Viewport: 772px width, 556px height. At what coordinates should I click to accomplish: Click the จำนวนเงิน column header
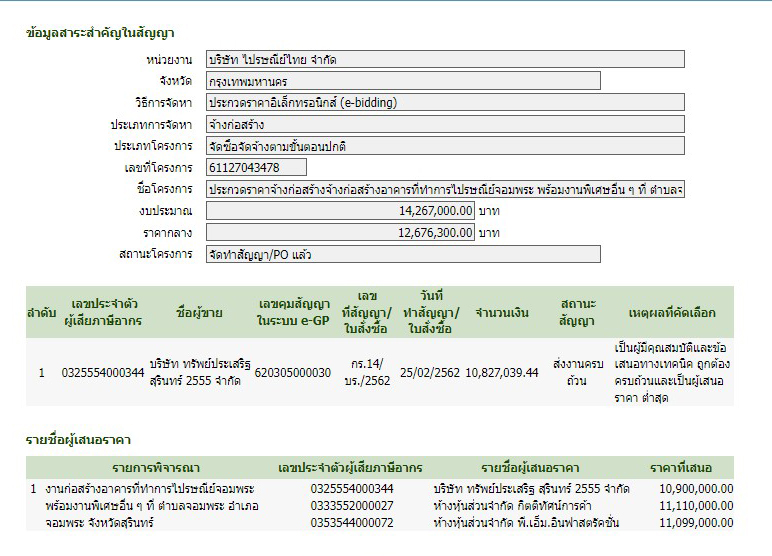502,312
